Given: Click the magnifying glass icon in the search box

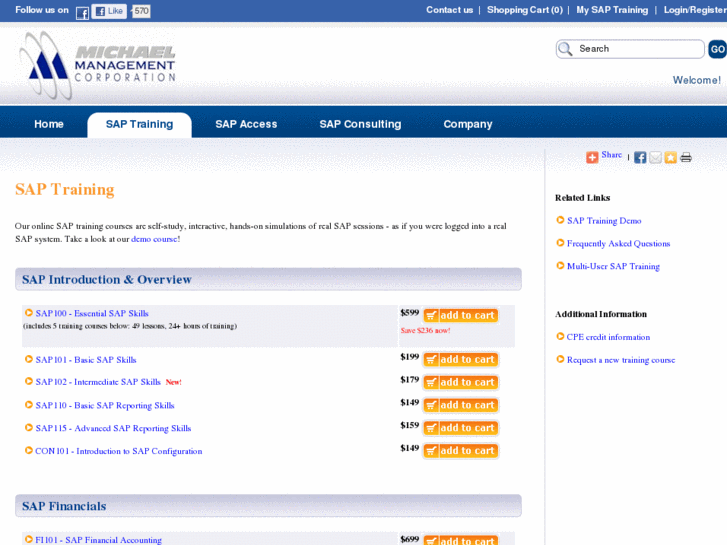Looking at the screenshot, I should pyautogui.click(x=565, y=49).
